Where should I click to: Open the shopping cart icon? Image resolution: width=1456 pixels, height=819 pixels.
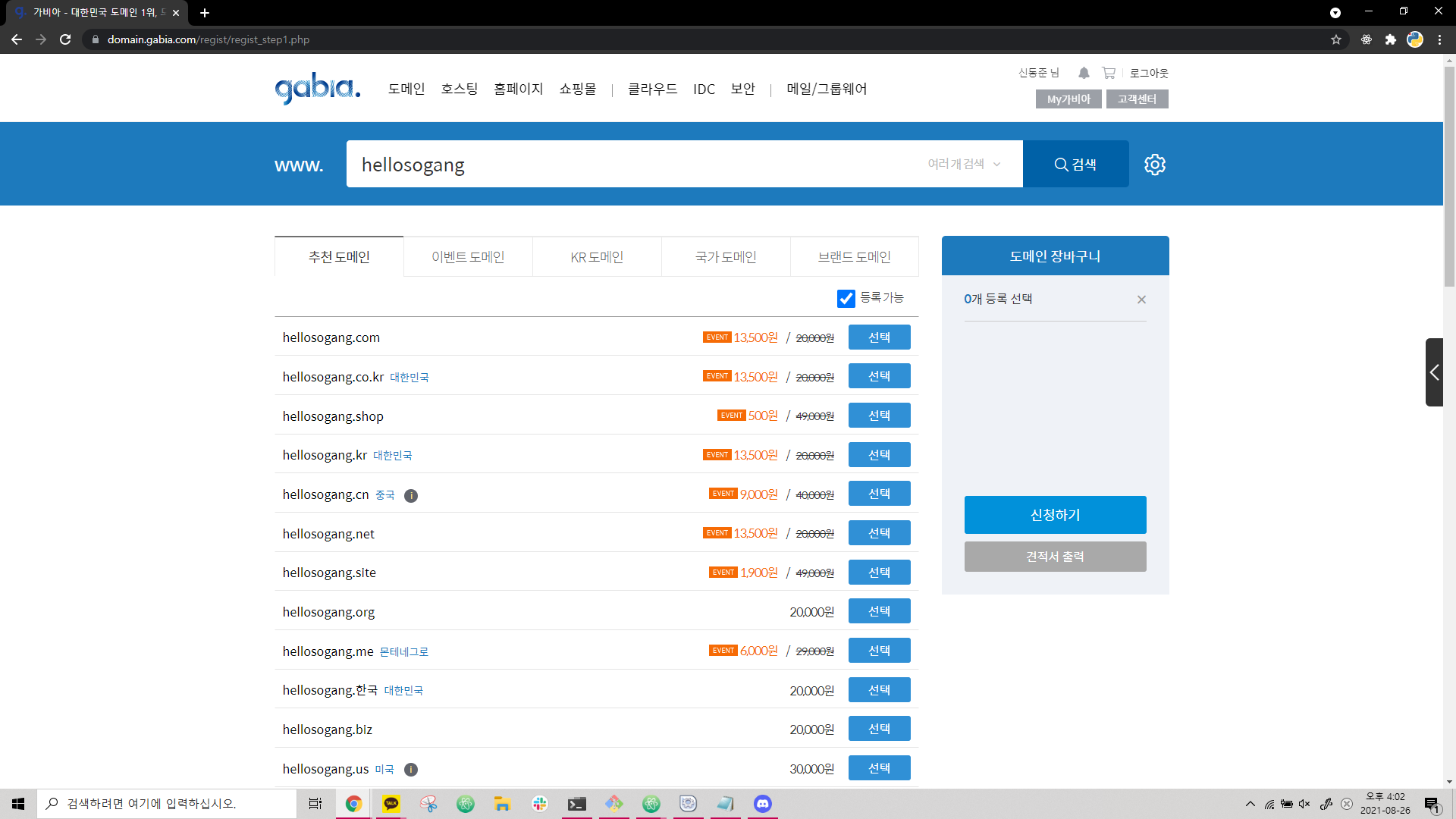pyautogui.click(x=1109, y=73)
